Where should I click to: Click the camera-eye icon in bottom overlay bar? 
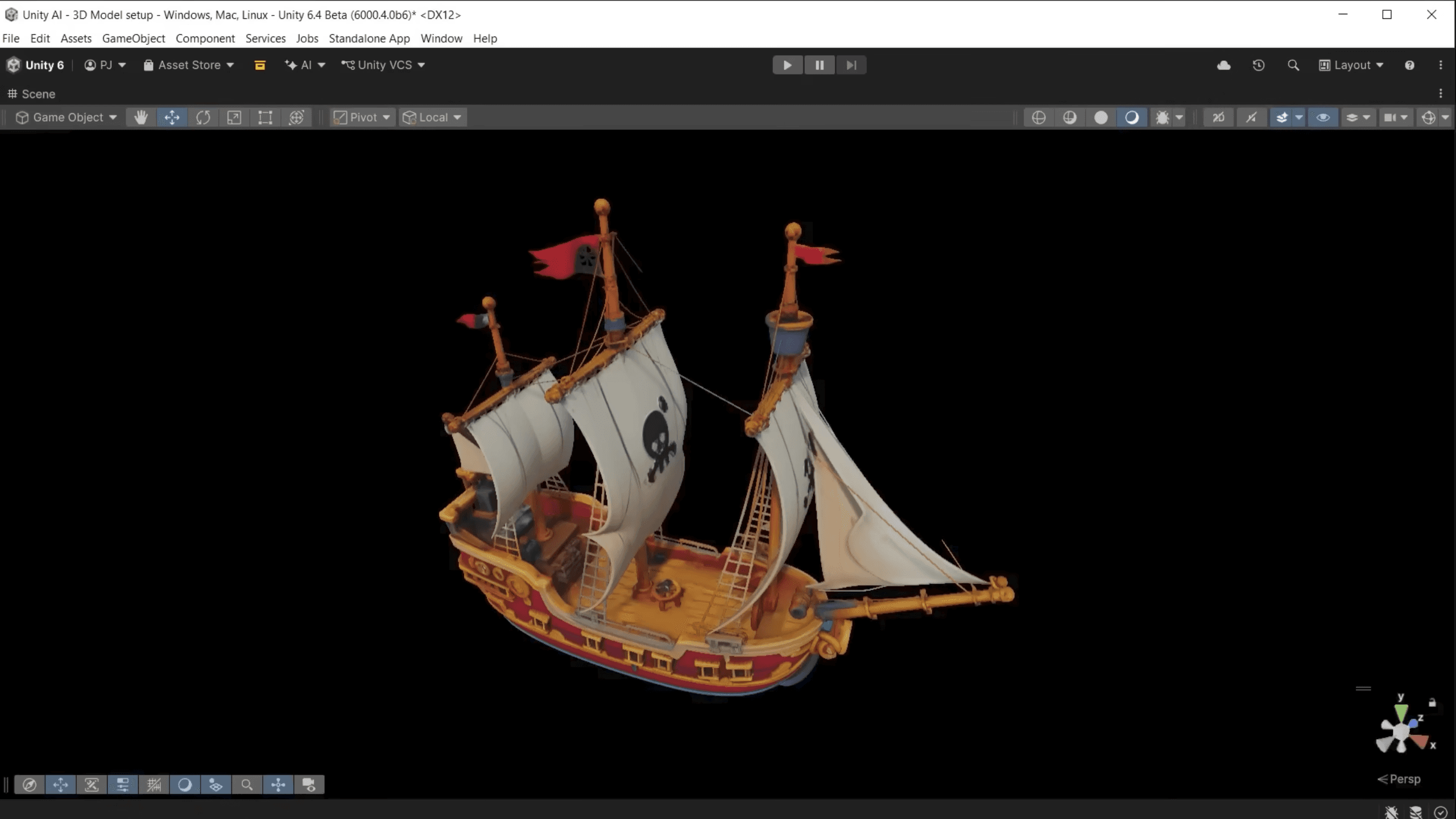tap(309, 785)
